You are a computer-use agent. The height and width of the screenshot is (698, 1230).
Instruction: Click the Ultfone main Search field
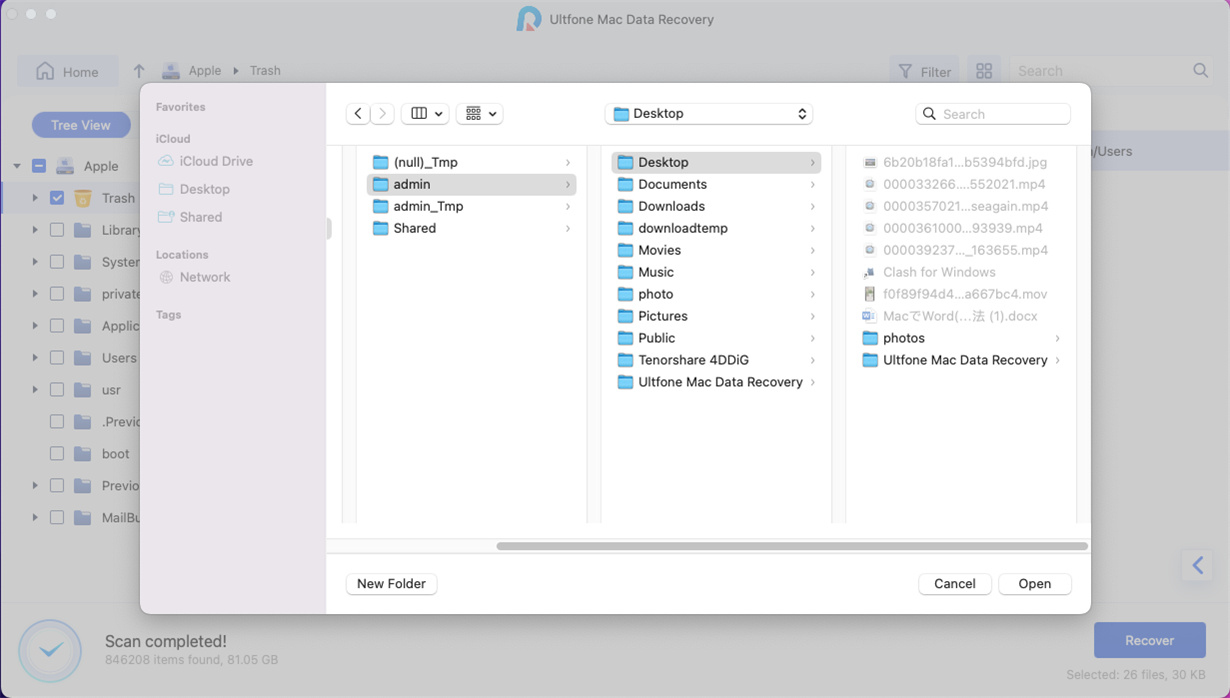click(1100, 71)
